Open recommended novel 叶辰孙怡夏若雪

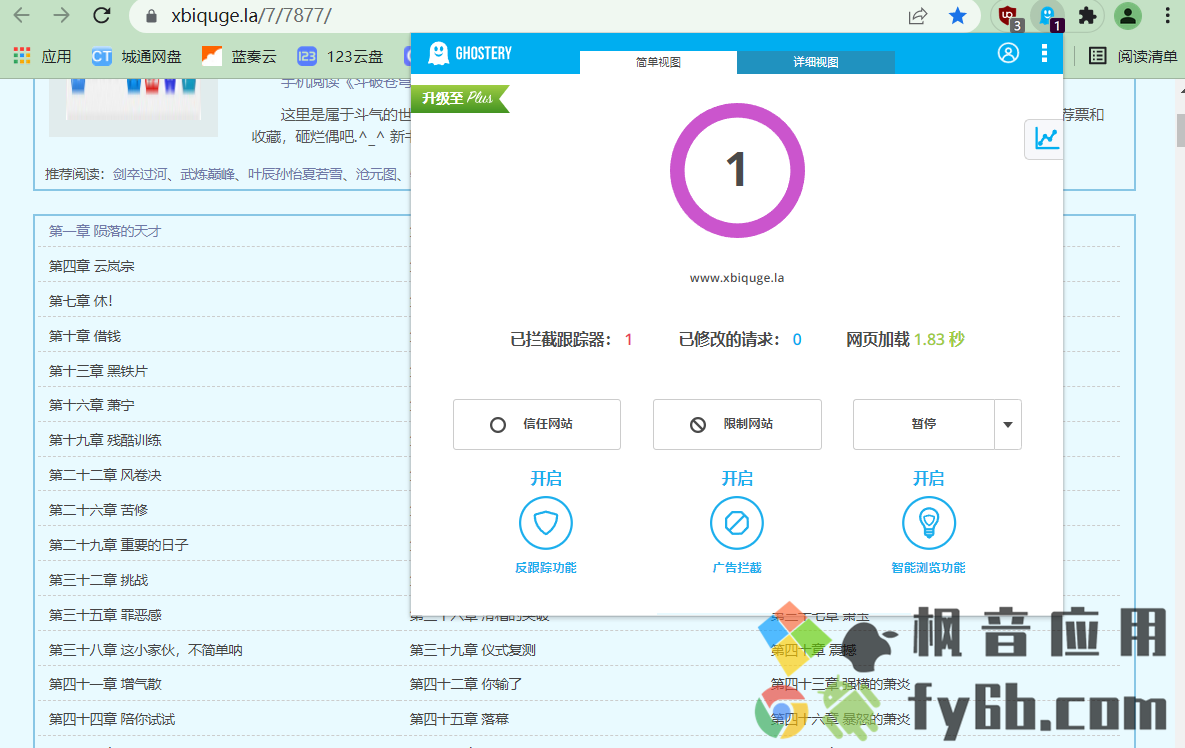[295, 175]
